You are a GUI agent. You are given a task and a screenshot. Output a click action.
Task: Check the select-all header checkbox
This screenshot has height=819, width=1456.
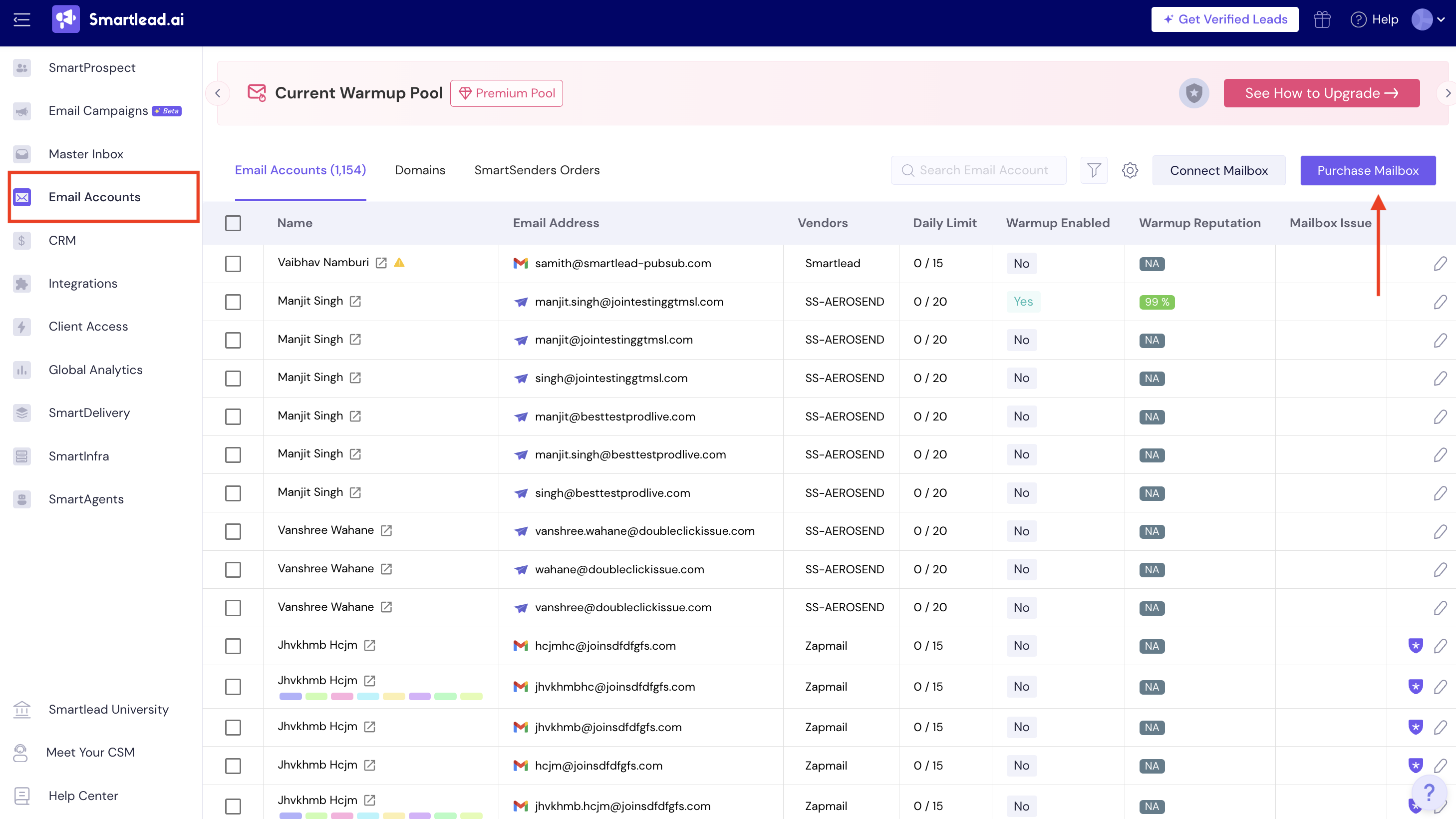pos(233,223)
